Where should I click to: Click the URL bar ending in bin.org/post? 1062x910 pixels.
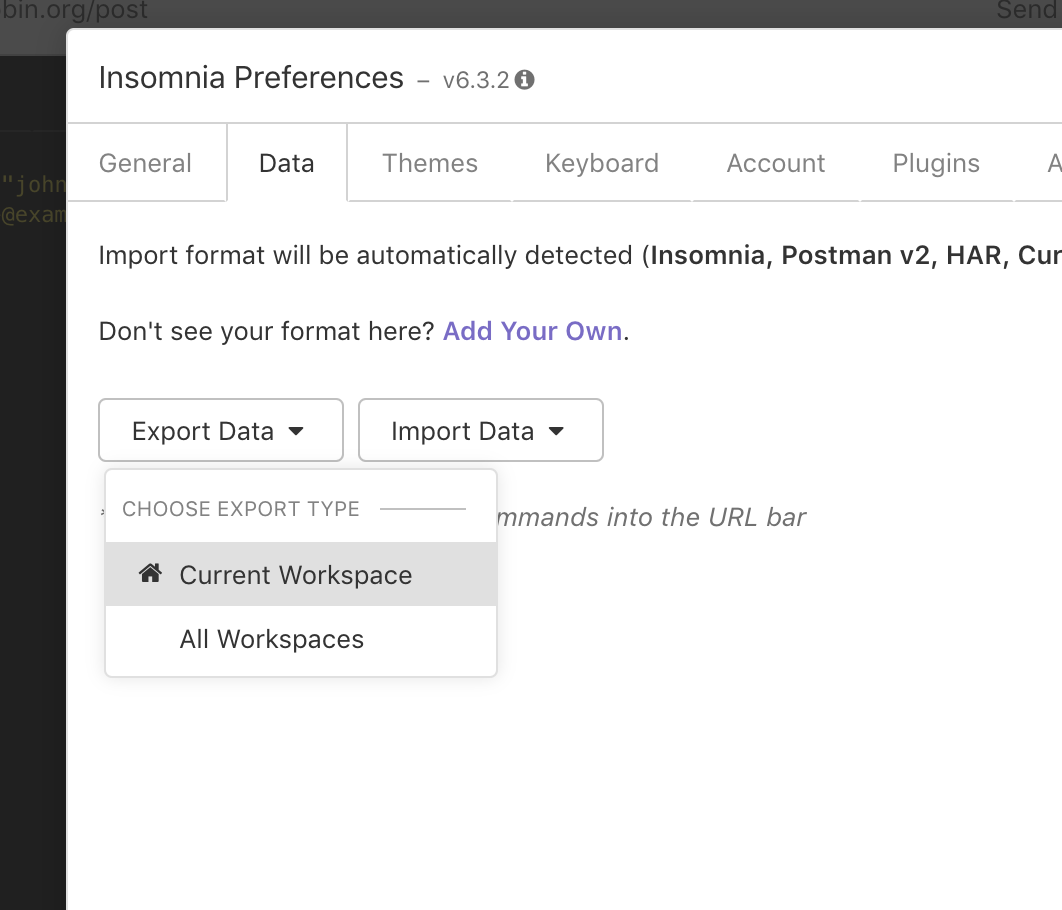pos(75,10)
